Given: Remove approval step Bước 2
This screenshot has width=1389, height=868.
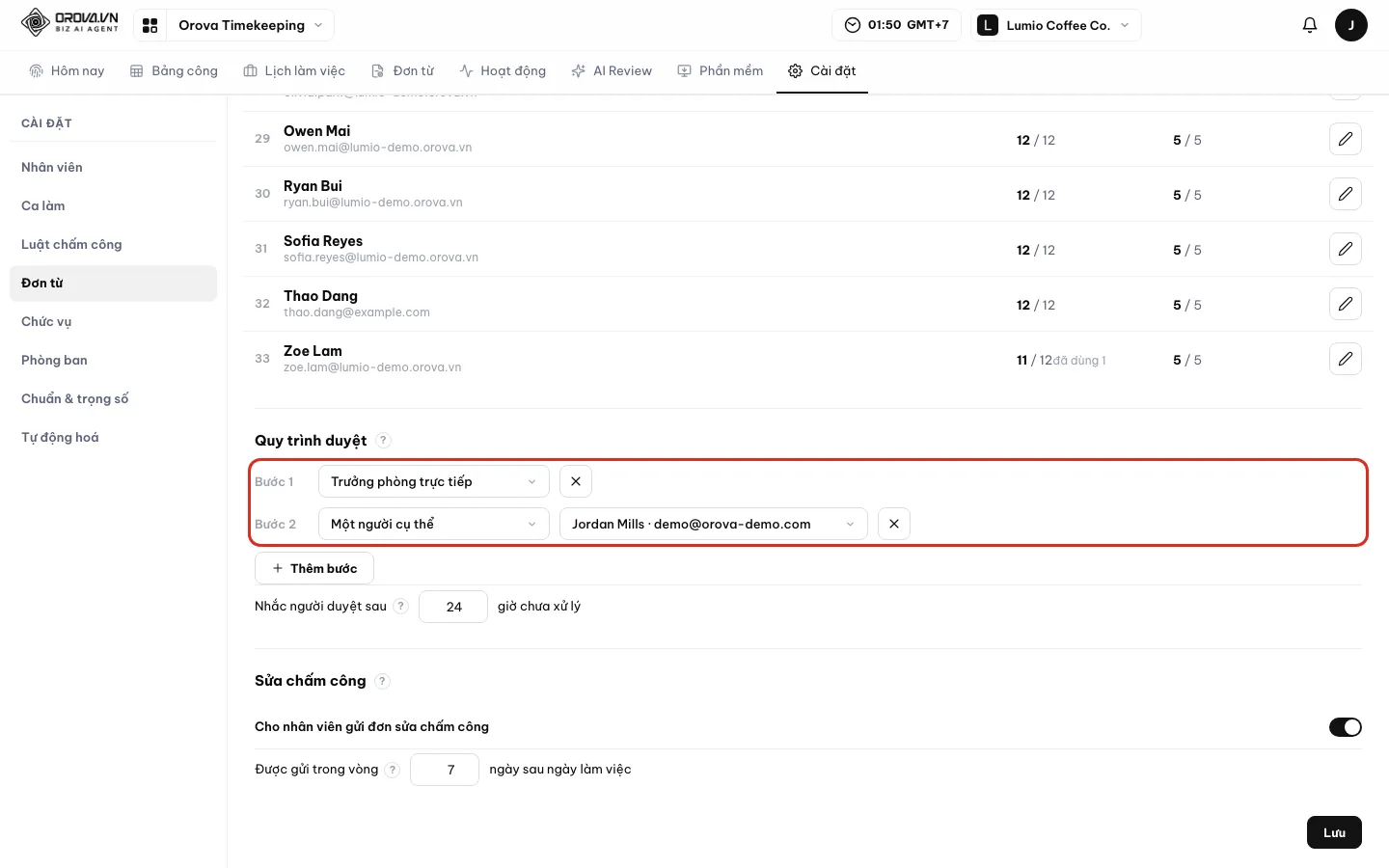Looking at the screenshot, I should (x=894, y=524).
